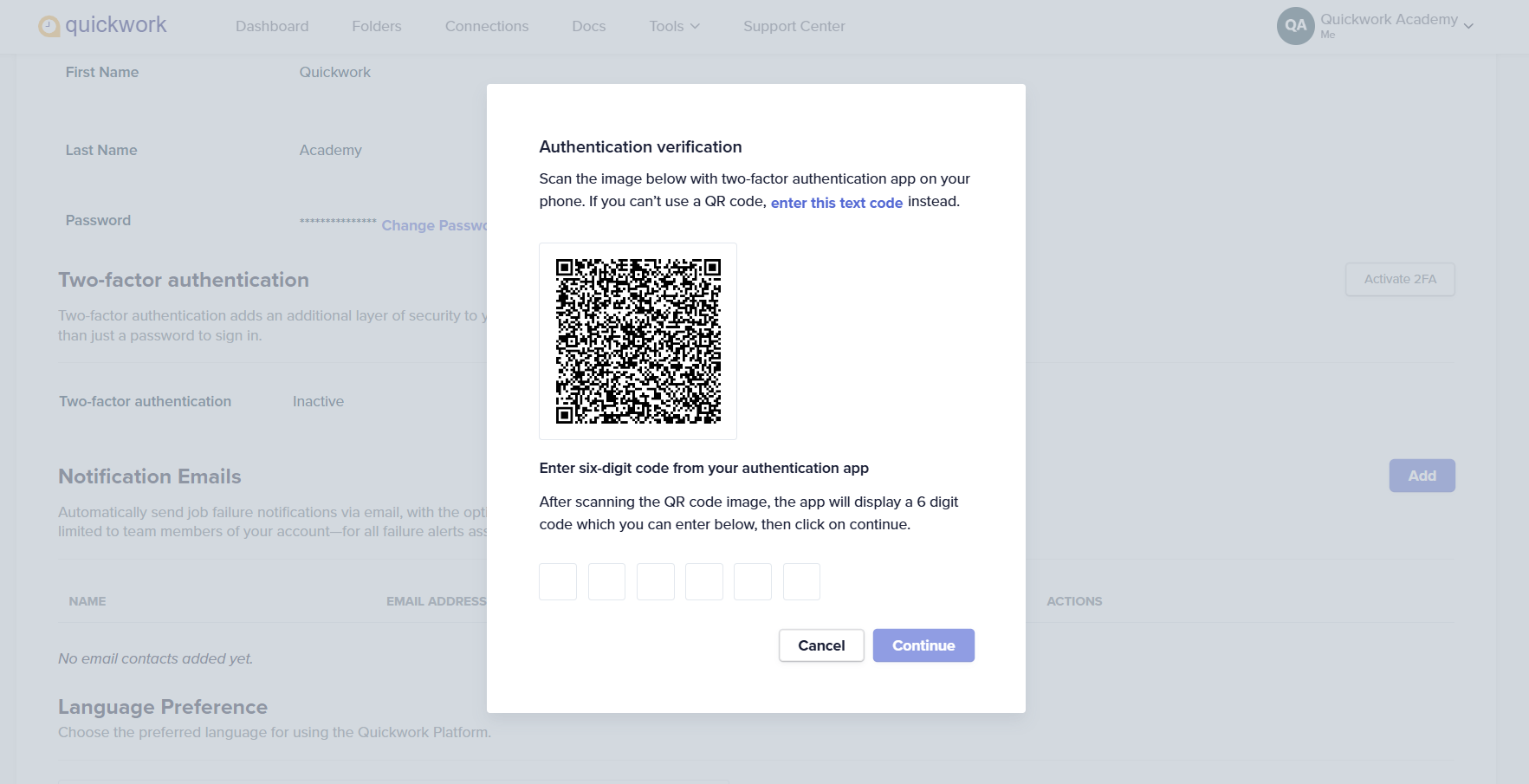This screenshot has width=1529, height=784.
Task: Click the QR code image
Action: (x=638, y=341)
